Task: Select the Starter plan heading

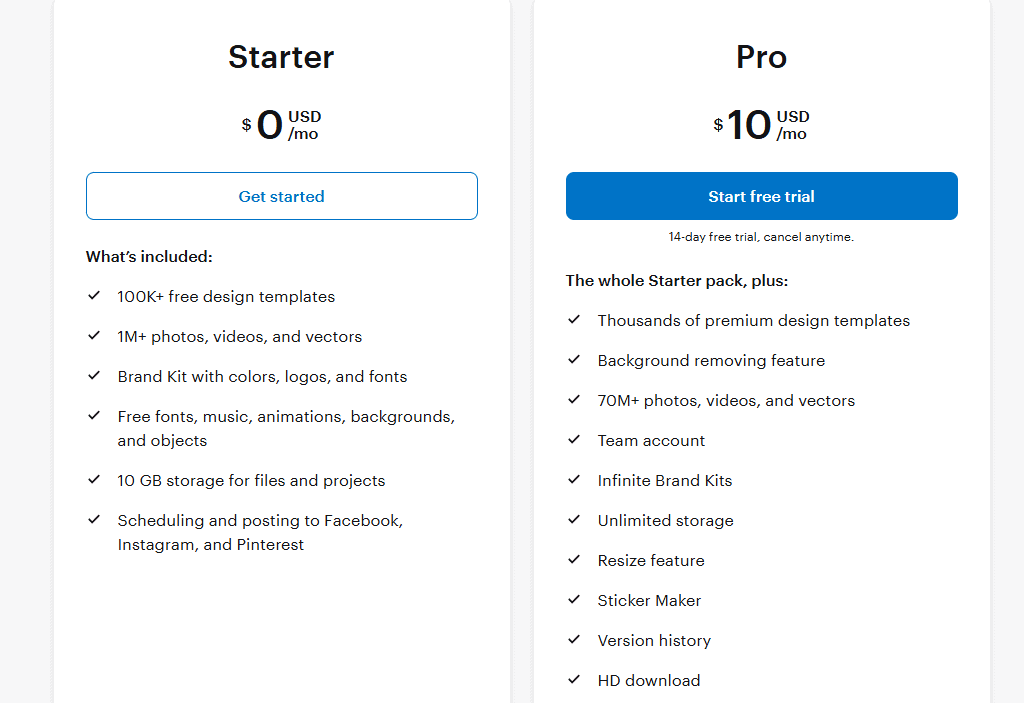Action: pyautogui.click(x=281, y=57)
